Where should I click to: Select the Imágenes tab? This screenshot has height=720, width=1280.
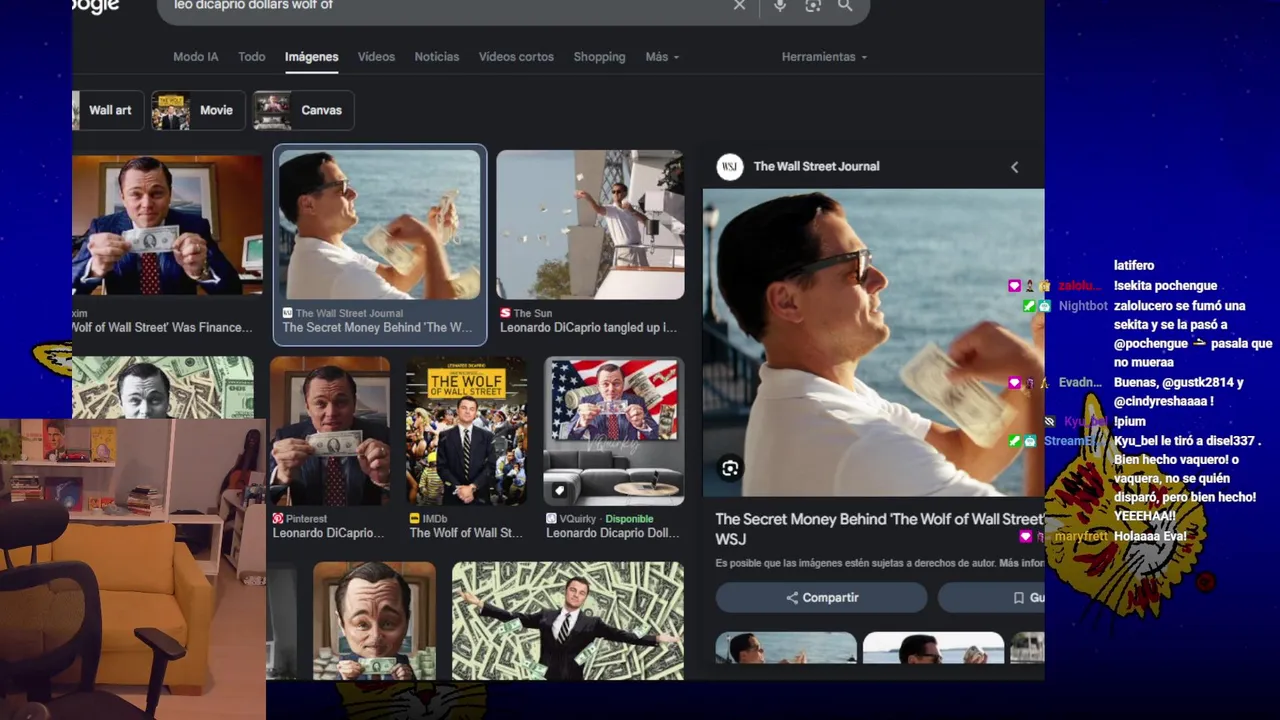[311, 57]
